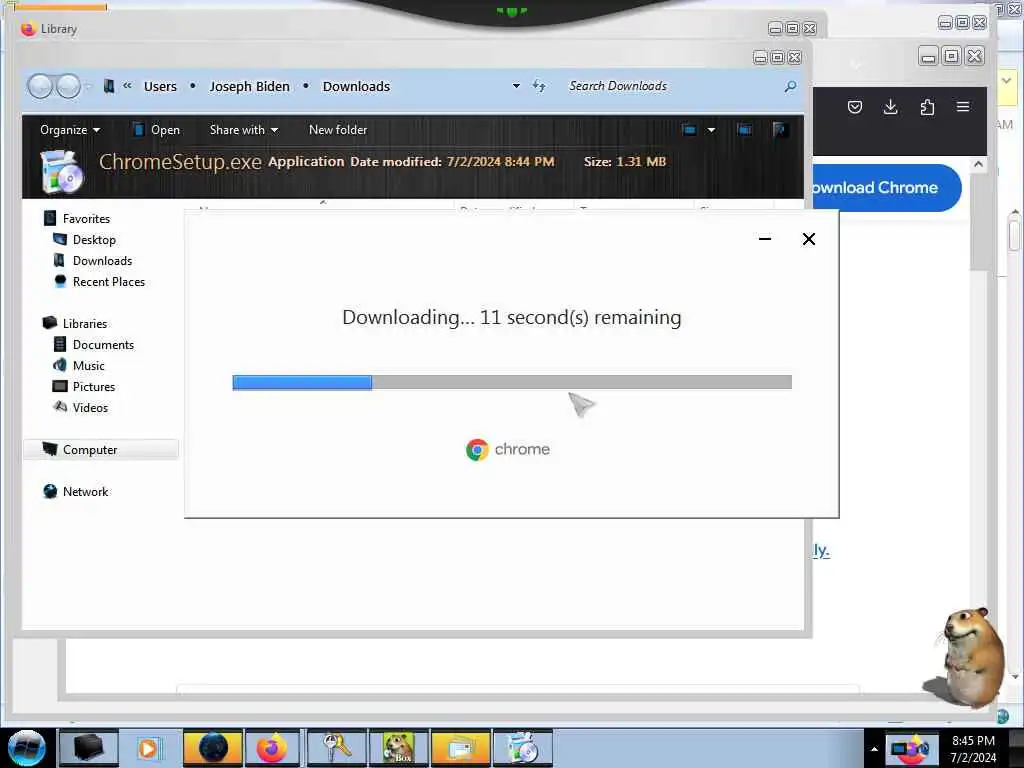Click Chrome installer download progress bar
This screenshot has width=1024, height=768.
tap(512, 382)
